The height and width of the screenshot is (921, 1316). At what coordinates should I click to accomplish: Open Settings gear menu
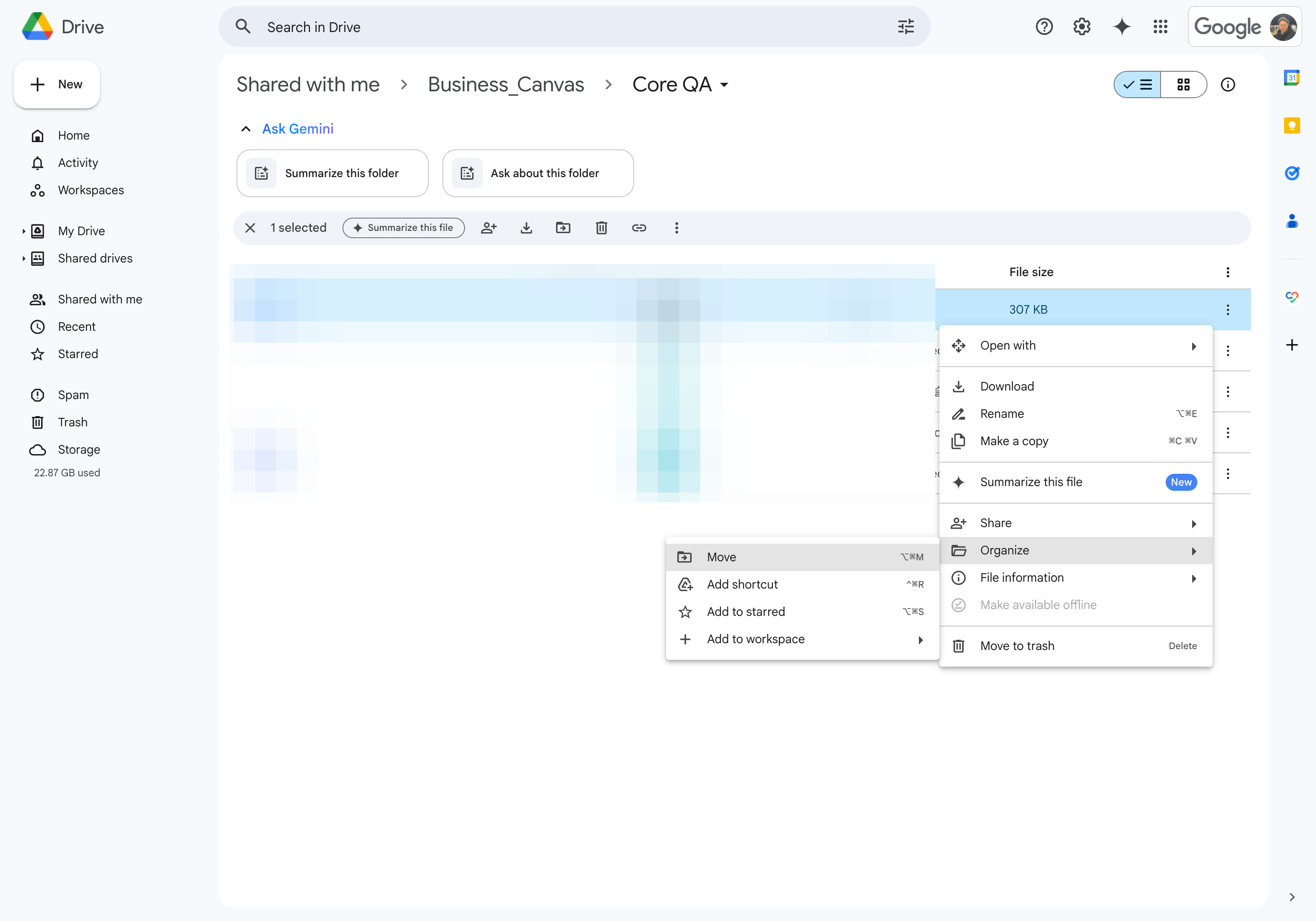click(1082, 26)
